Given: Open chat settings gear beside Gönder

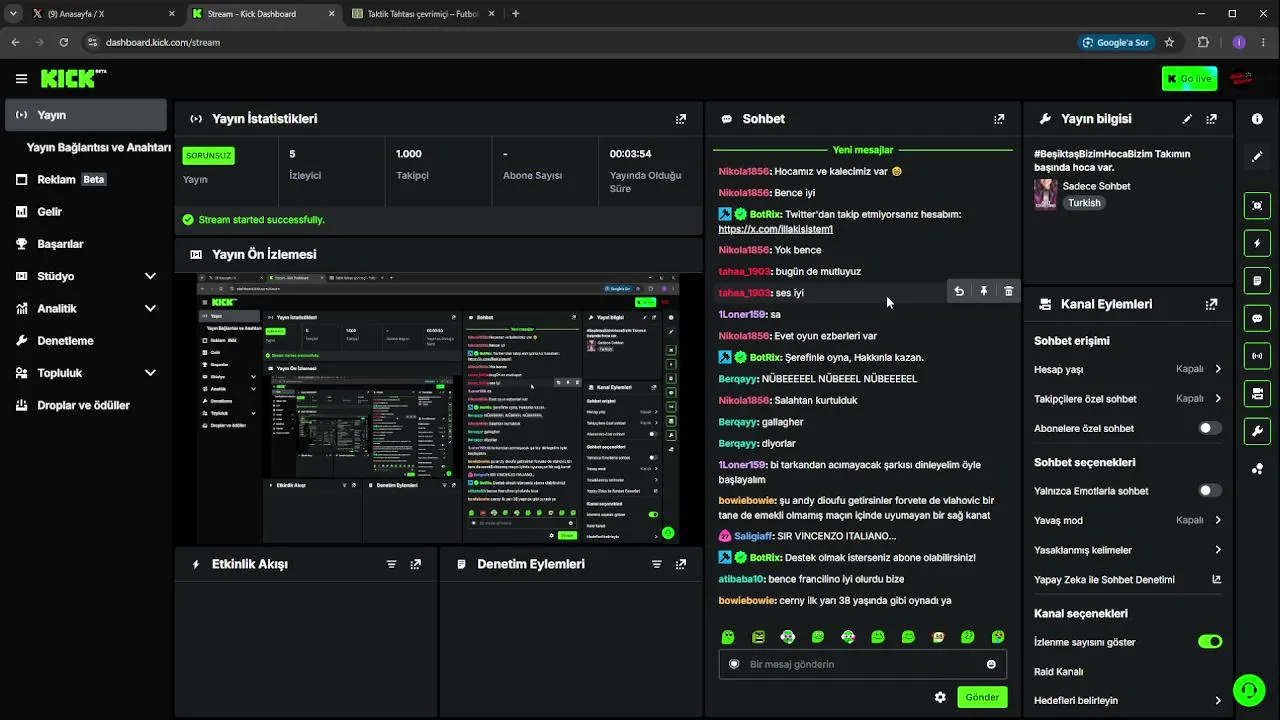Looking at the screenshot, I should coord(940,697).
